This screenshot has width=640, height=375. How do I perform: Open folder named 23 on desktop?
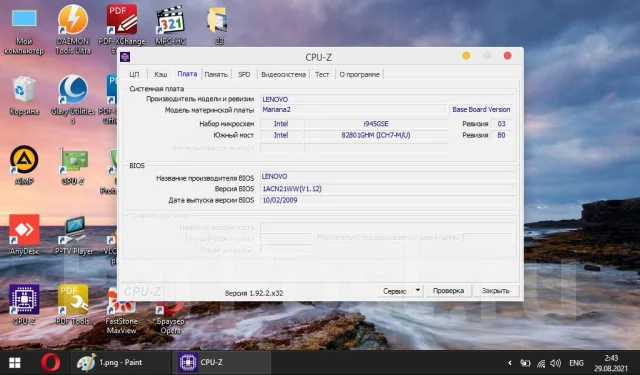coord(218,25)
